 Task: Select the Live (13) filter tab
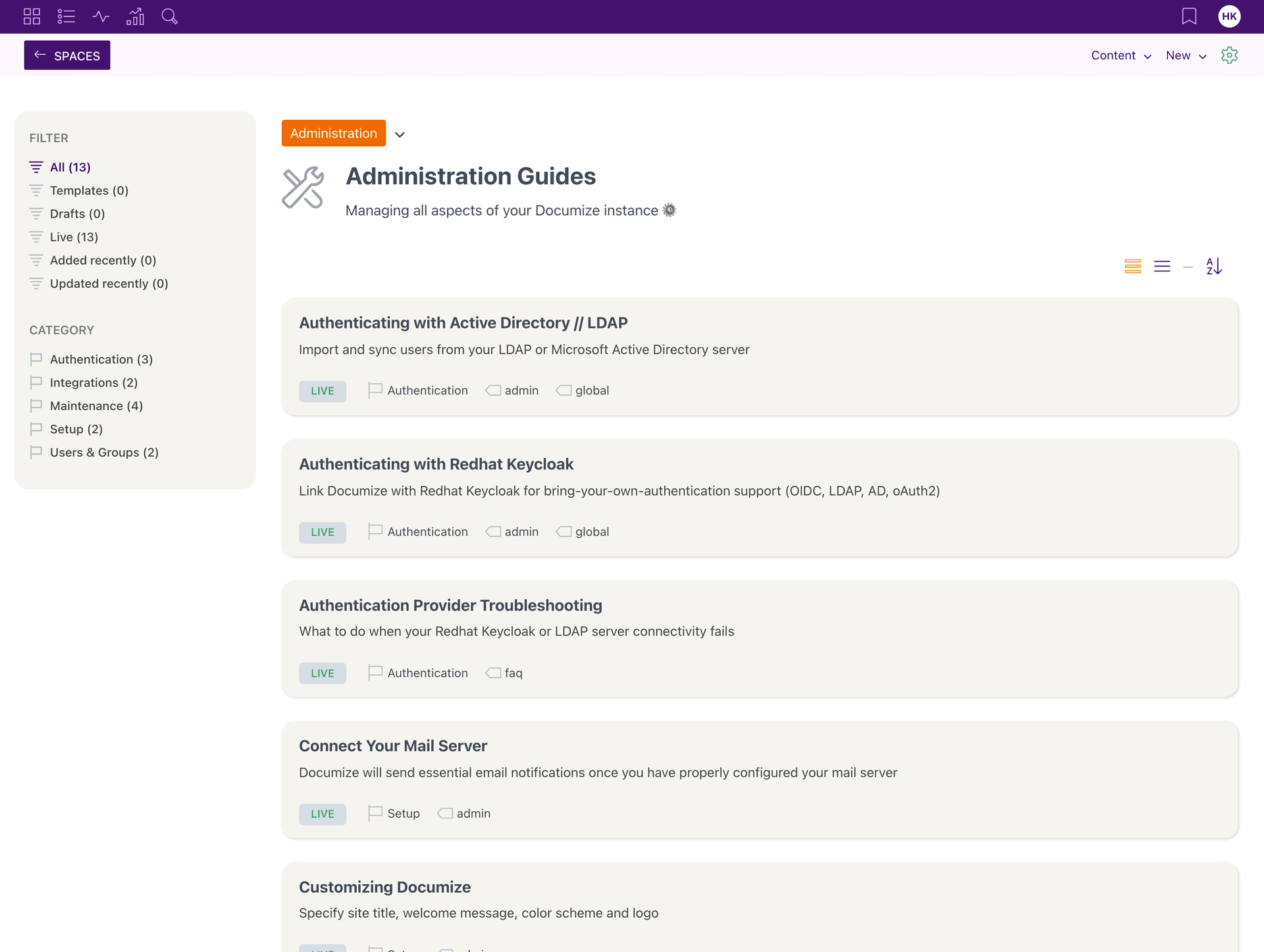(74, 236)
